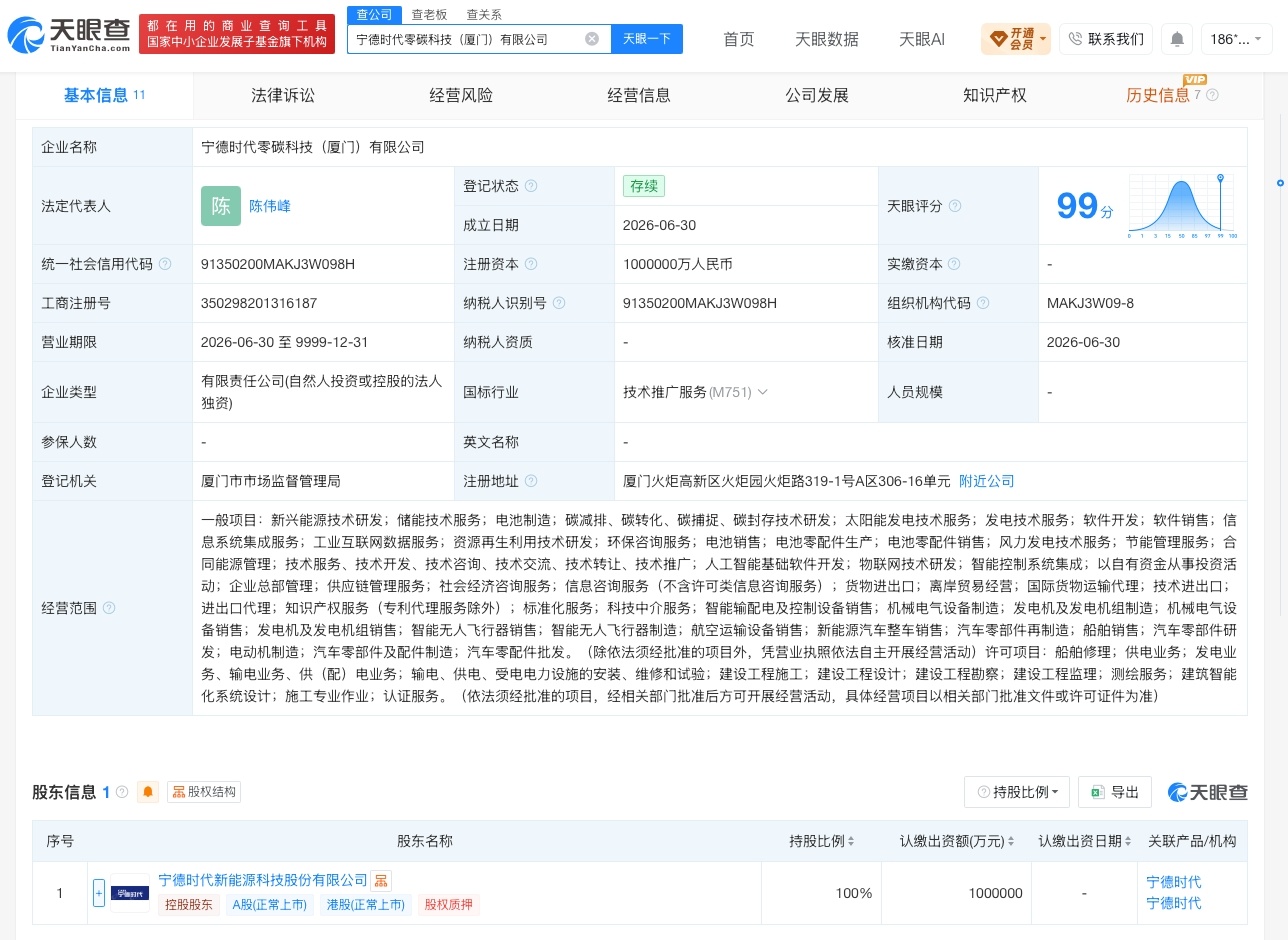Open notifications bell in the header
This screenshot has width=1288, height=940.
click(x=1177, y=39)
